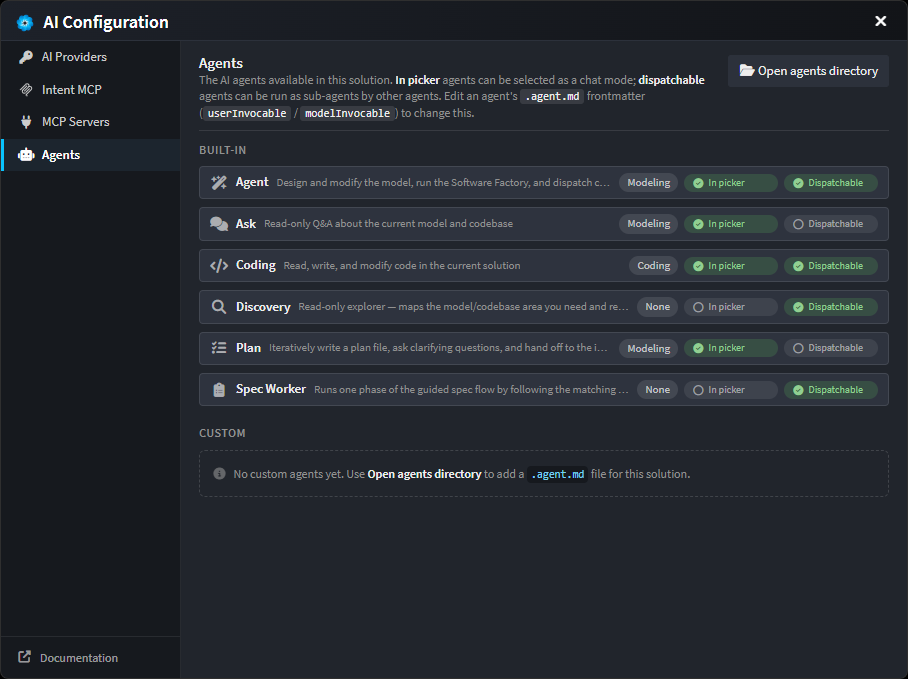This screenshot has width=908, height=679.
Task: Click the magnifier icon of Discovery row
Action: (x=219, y=307)
